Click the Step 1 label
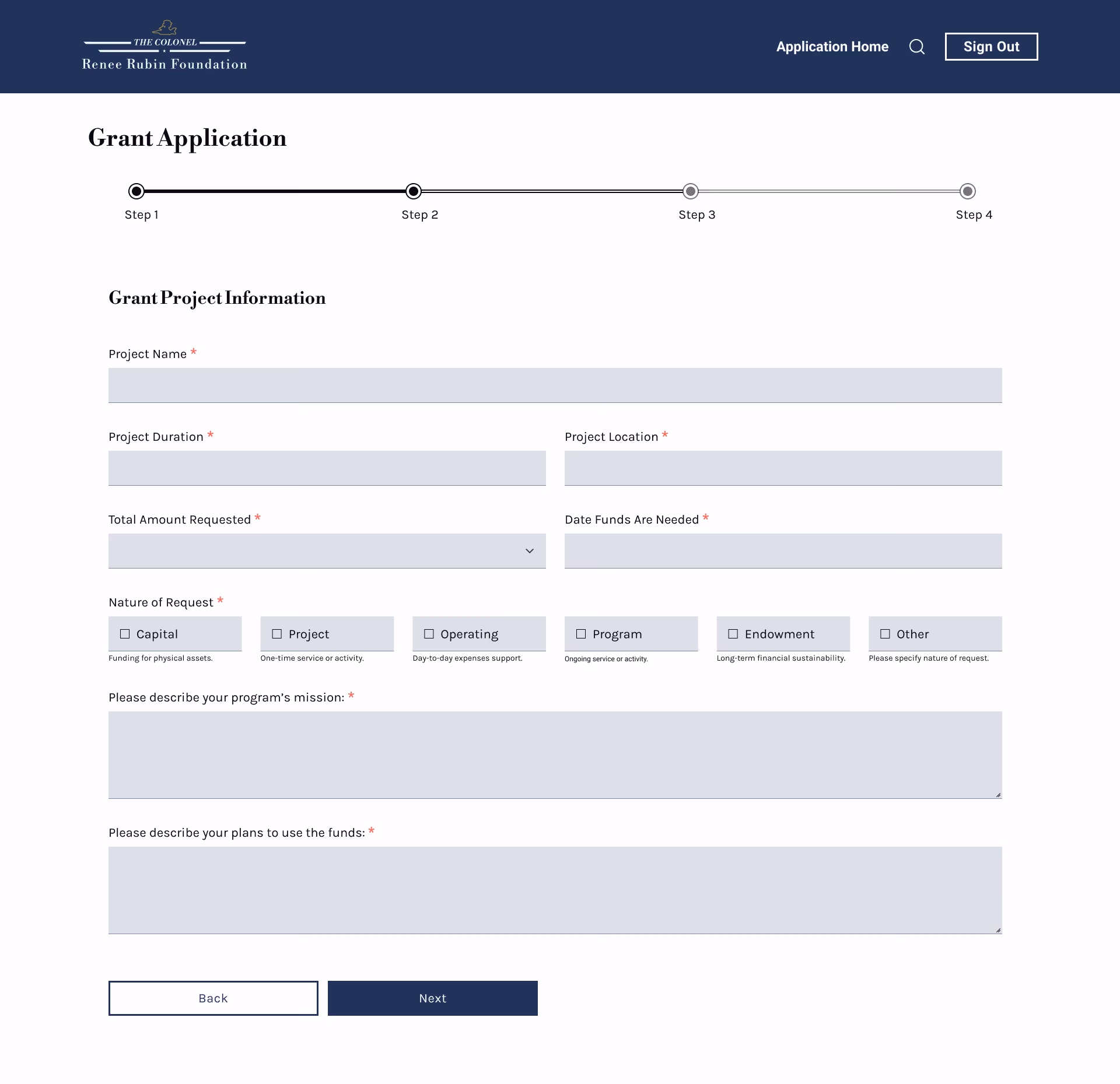 point(142,215)
